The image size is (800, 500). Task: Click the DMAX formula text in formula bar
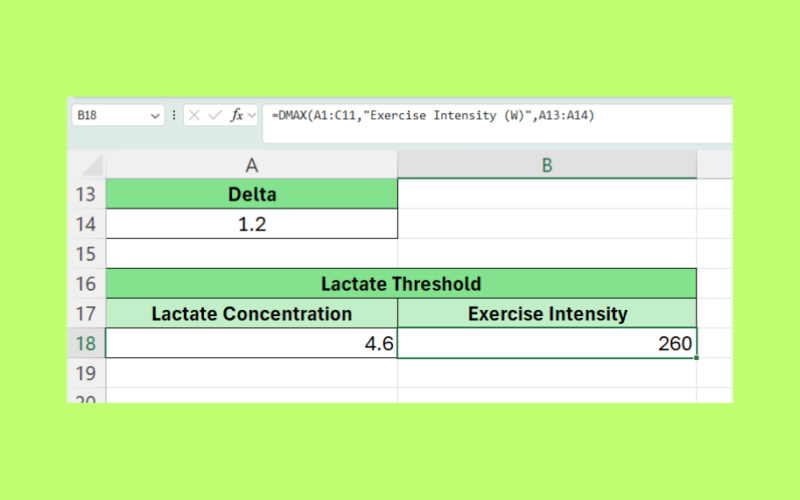point(432,116)
